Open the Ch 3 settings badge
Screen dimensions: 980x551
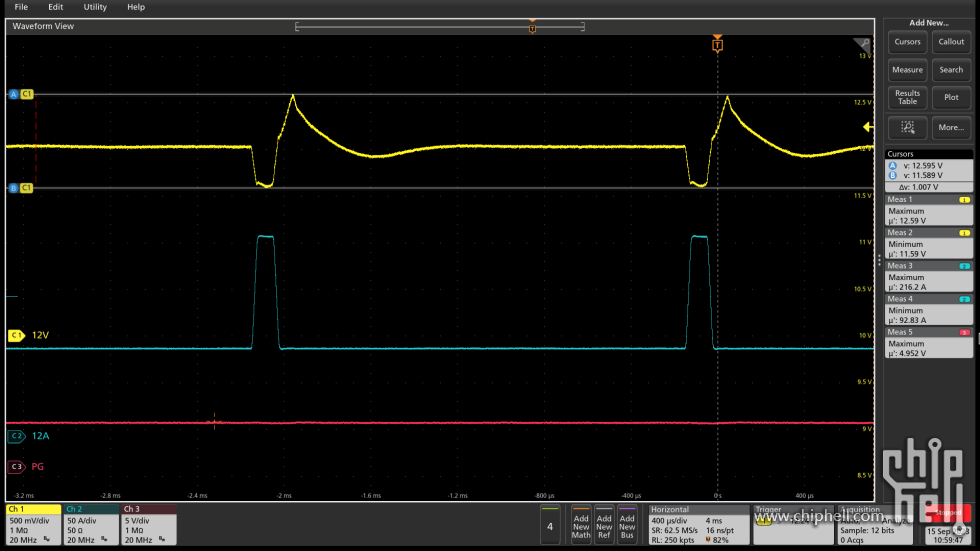click(149, 525)
